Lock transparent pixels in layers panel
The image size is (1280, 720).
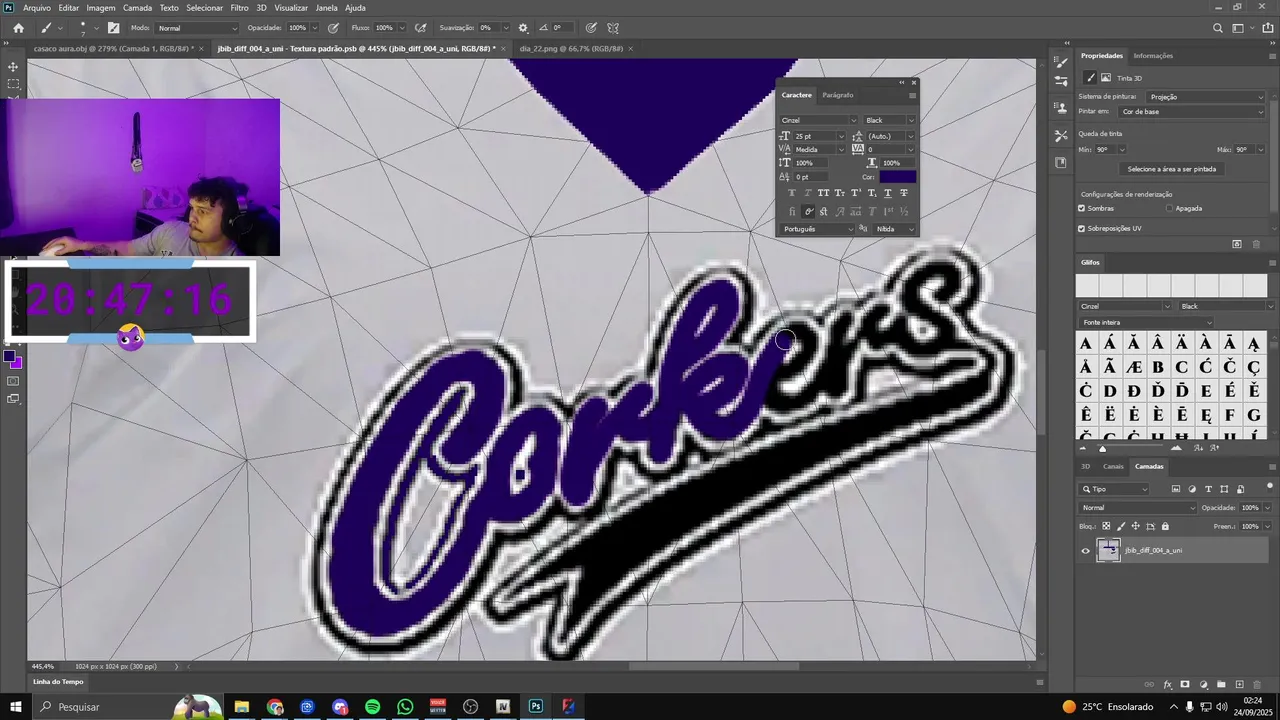tap(1106, 526)
